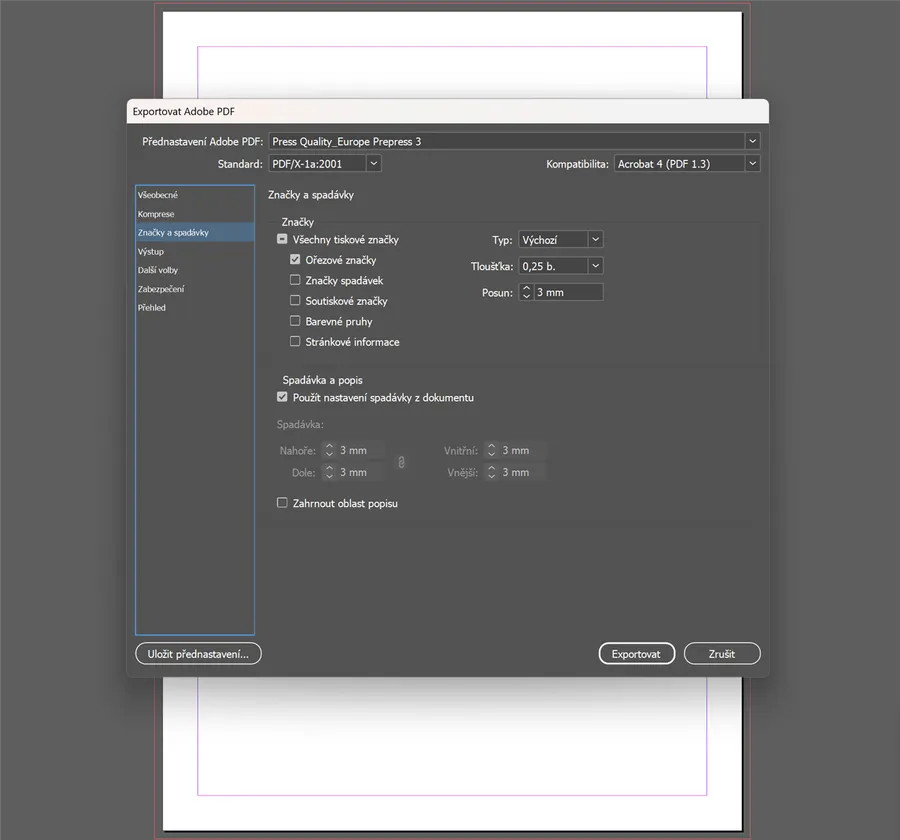Image resolution: width=900 pixels, height=840 pixels.
Task: Select the Výstup section
Action: pos(195,251)
